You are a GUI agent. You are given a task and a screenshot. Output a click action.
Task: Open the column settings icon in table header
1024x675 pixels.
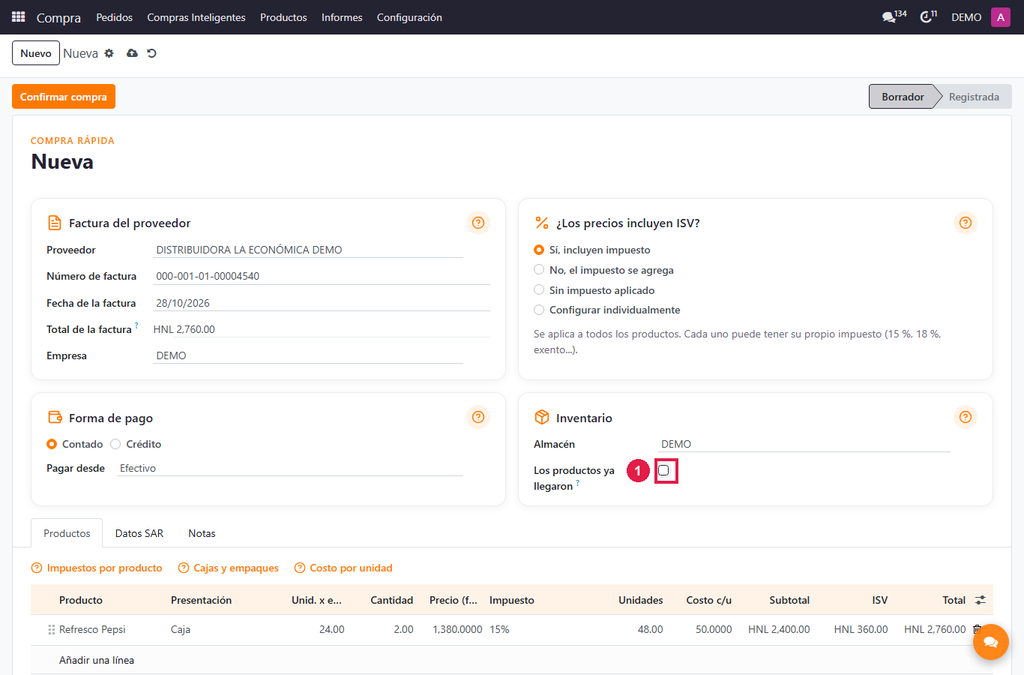pyautogui.click(x=980, y=600)
